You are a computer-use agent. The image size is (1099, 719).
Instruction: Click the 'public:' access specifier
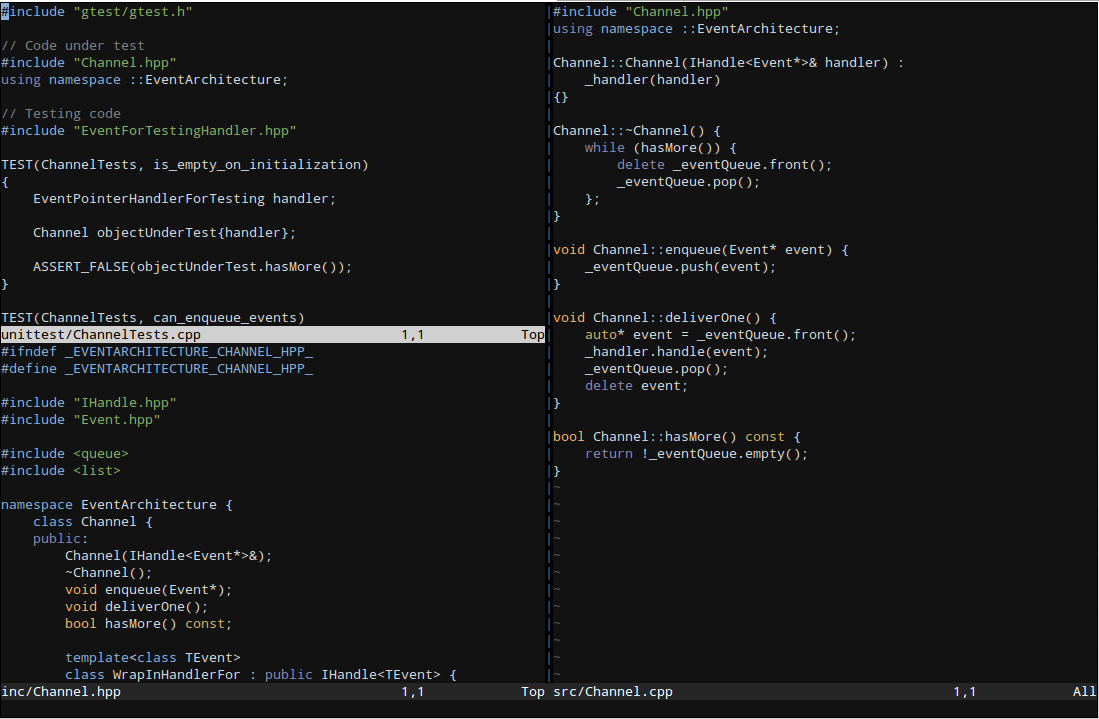(61, 538)
